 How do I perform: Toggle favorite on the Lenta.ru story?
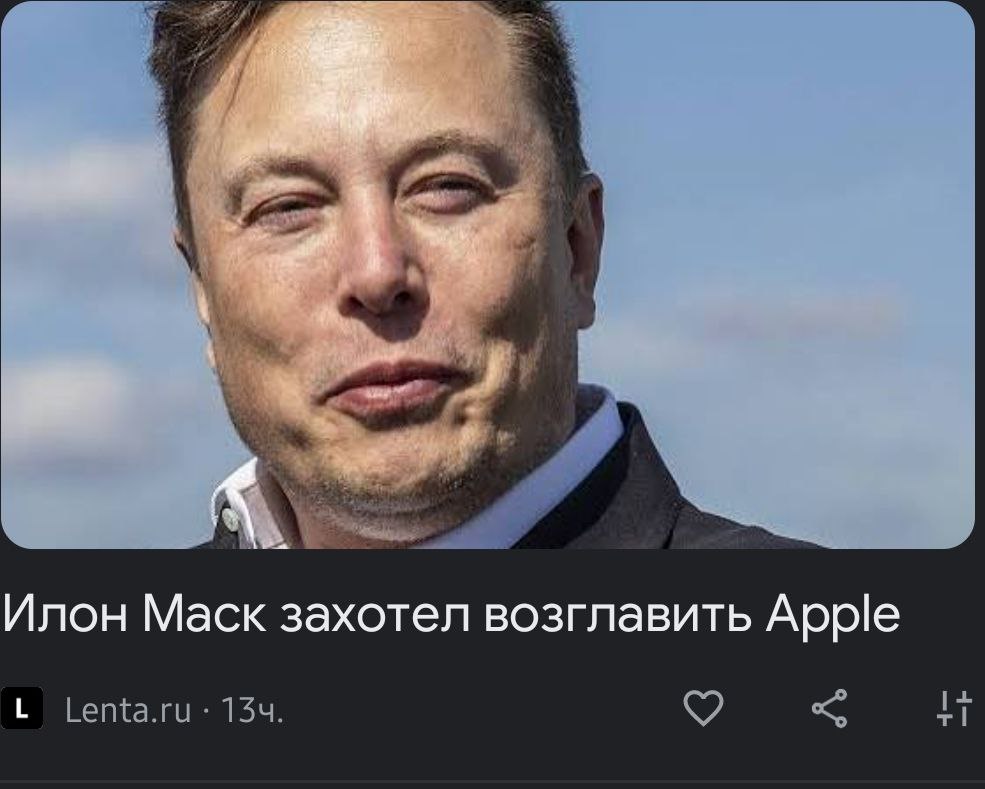pyautogui.click(x=703, y=708)
